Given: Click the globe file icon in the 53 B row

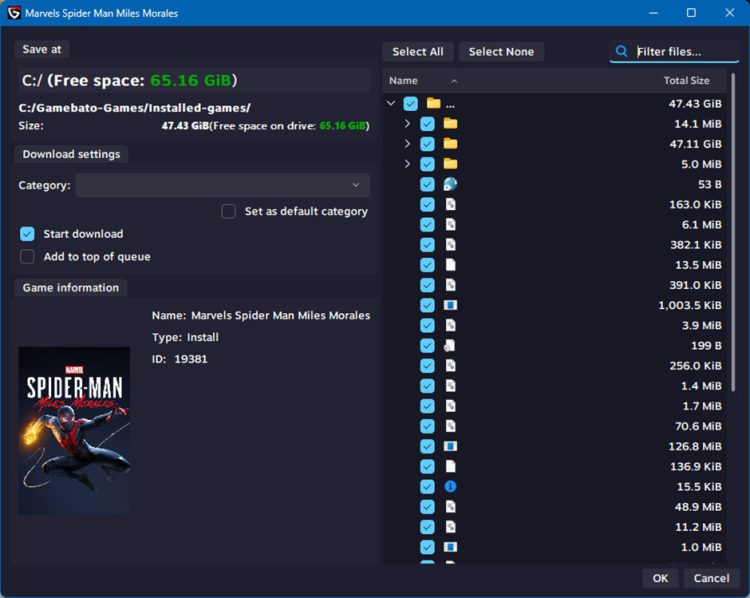Looking at the screenshot, I should [x=450, y=184].
